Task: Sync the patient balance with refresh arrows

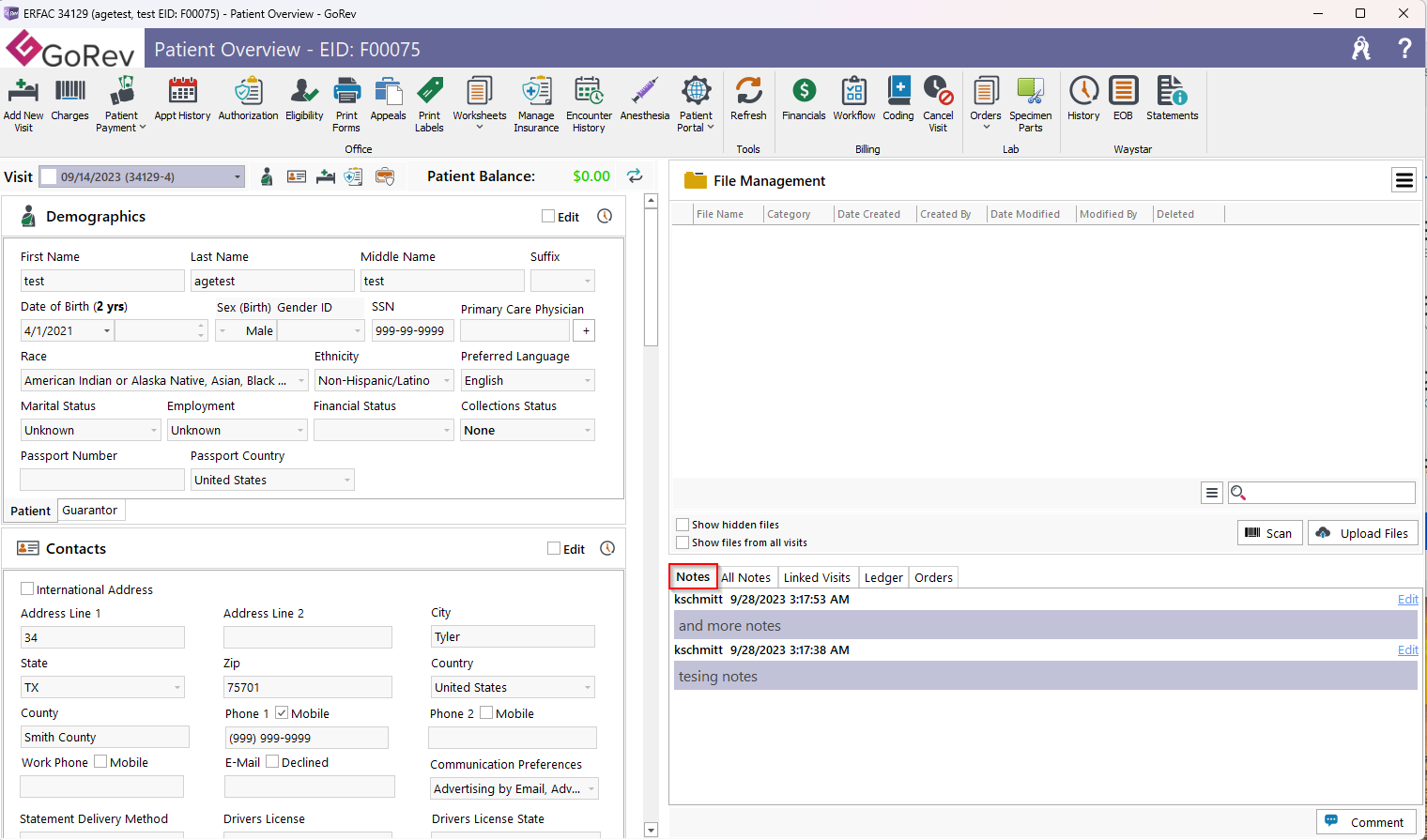Action: pos(636,176)
